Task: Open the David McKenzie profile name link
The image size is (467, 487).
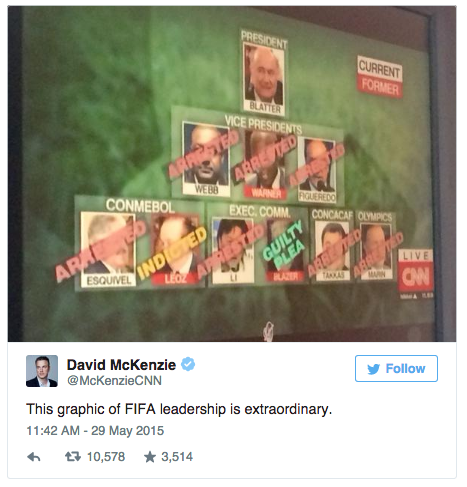Action: point(121,365)
